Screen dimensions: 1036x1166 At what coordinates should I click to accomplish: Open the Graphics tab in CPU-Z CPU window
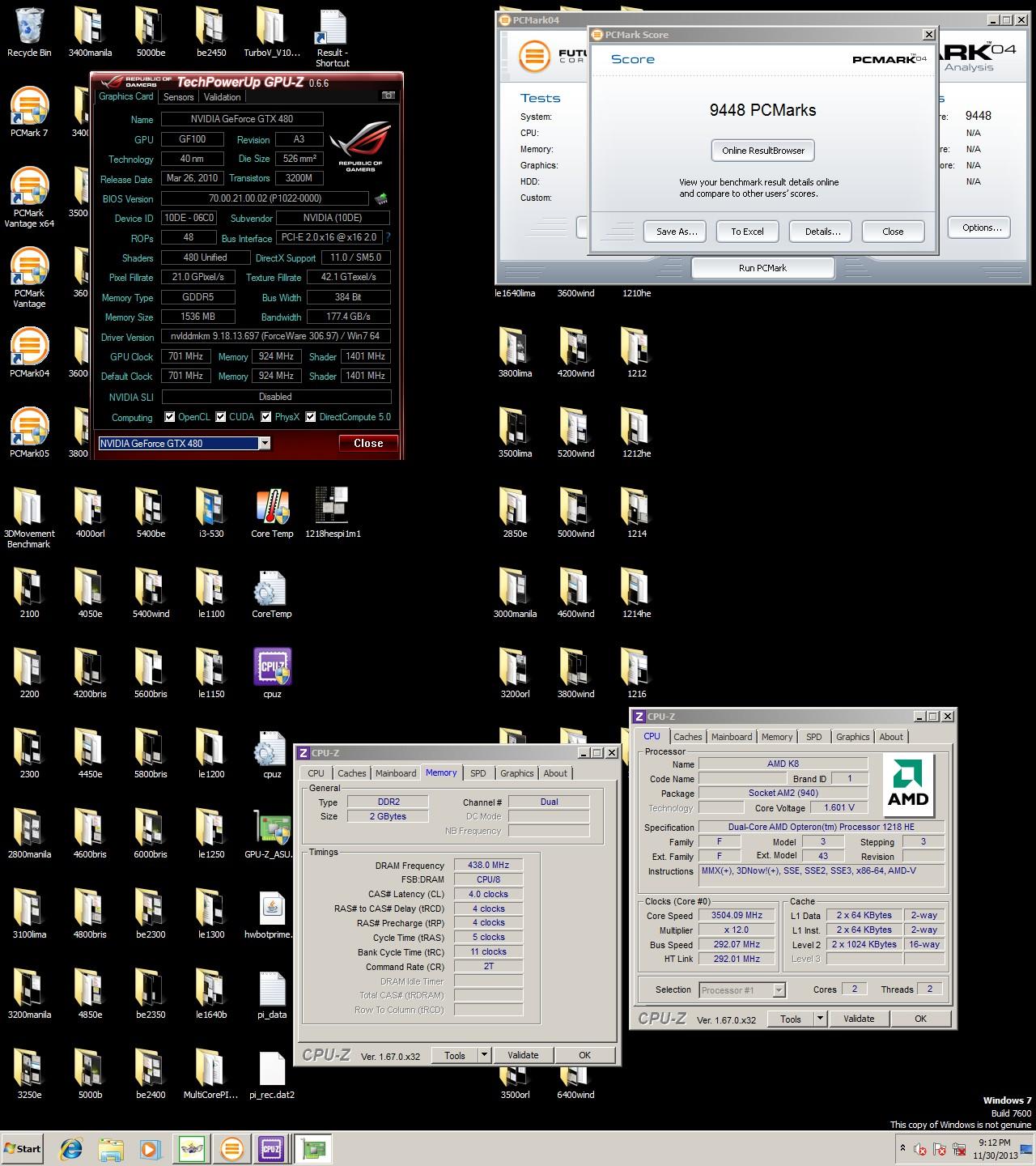[x=853, y=737]
